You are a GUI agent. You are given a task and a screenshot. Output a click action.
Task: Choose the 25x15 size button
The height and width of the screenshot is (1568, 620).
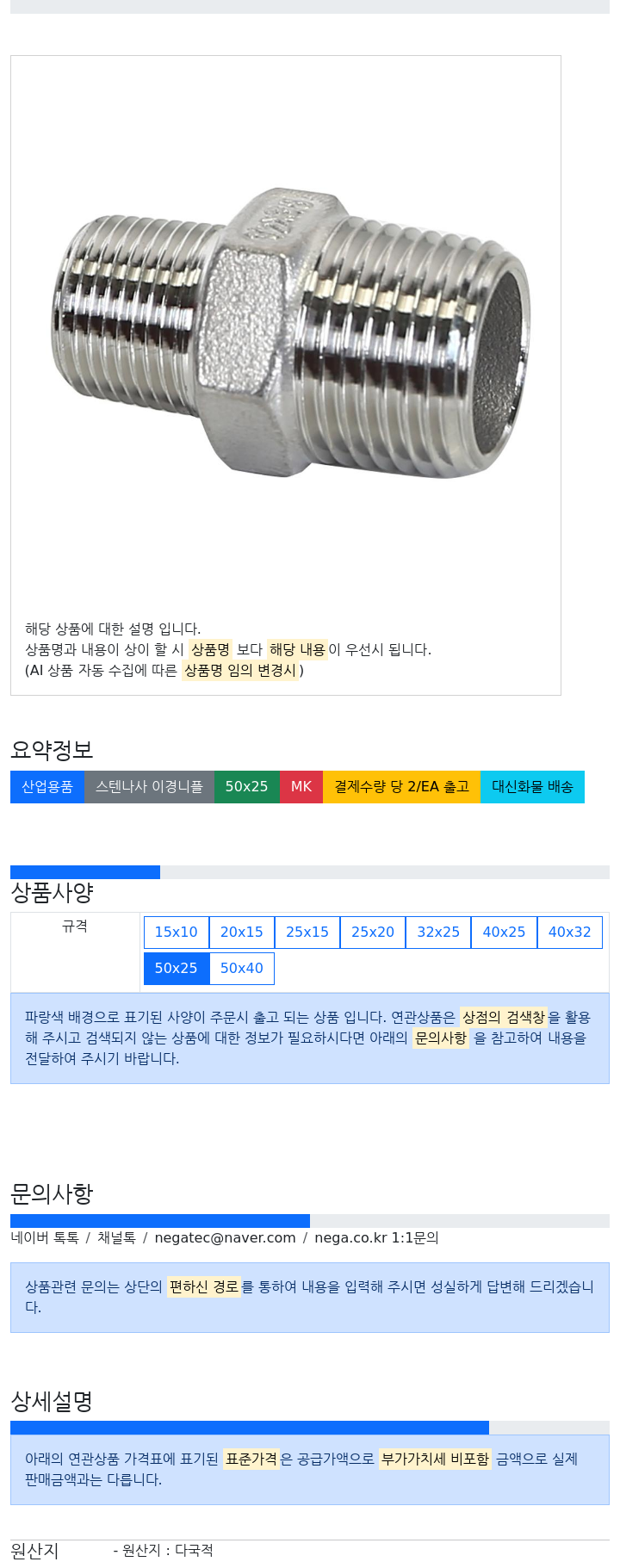[307, 932]
